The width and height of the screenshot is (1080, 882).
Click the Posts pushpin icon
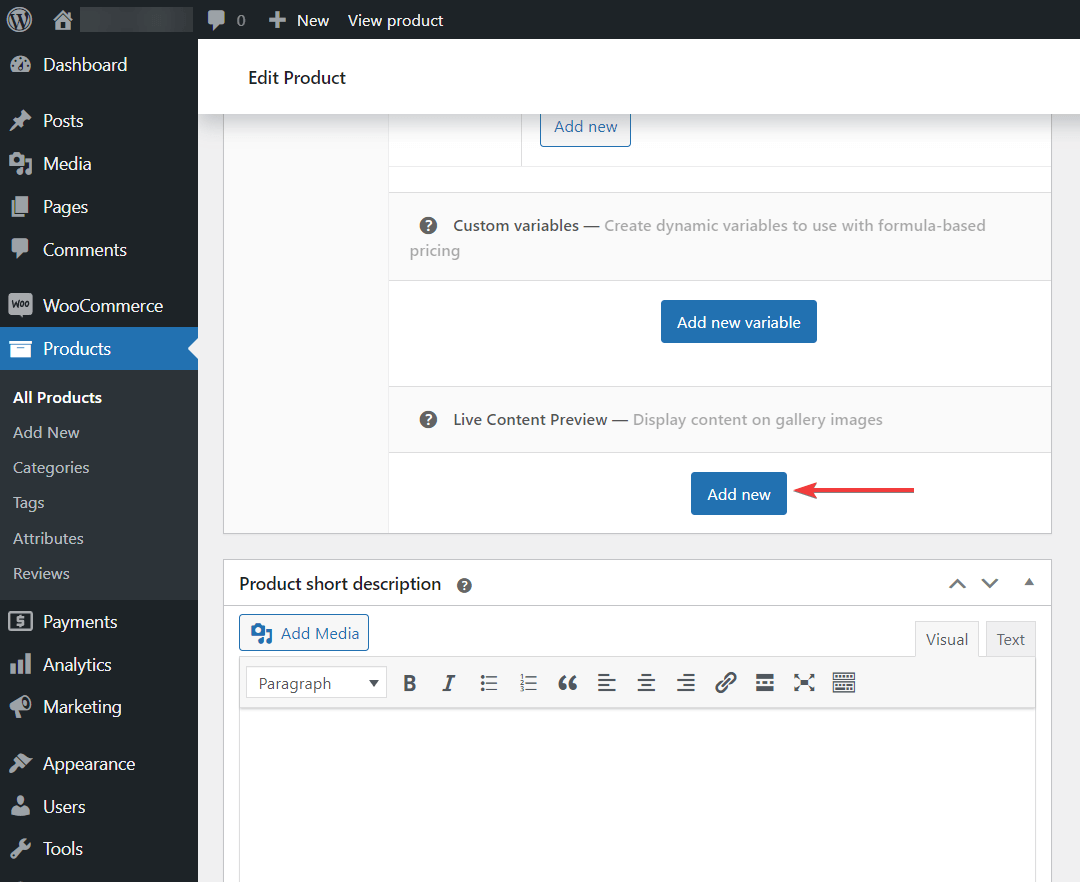(21, 120)
